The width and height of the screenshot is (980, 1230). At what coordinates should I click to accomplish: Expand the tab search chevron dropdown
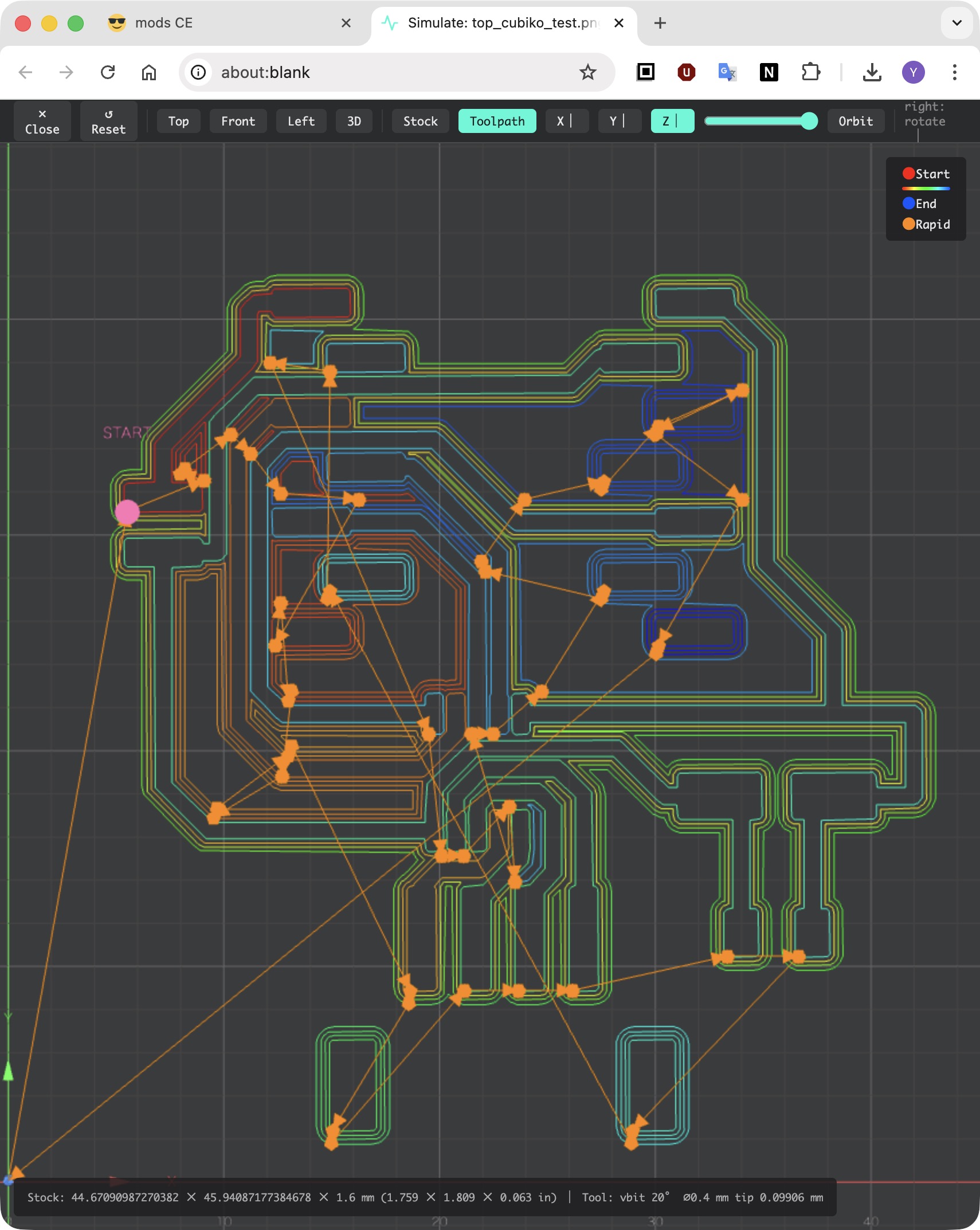pos(957,23)
